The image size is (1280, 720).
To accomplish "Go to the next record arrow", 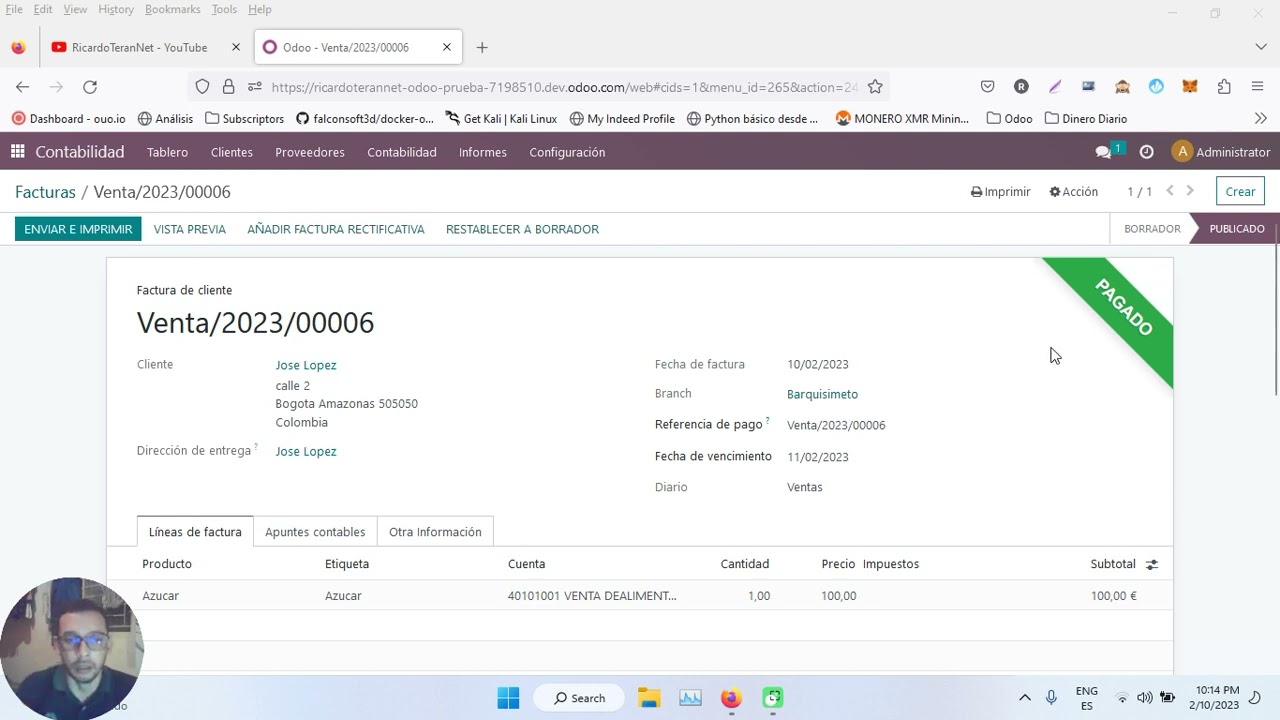I will pyautogui.click(x=1190, y=191).
